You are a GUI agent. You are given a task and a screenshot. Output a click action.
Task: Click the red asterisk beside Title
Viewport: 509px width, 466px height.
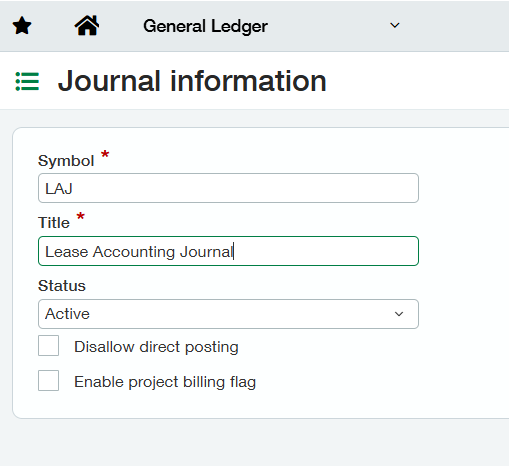coord(80,216)
